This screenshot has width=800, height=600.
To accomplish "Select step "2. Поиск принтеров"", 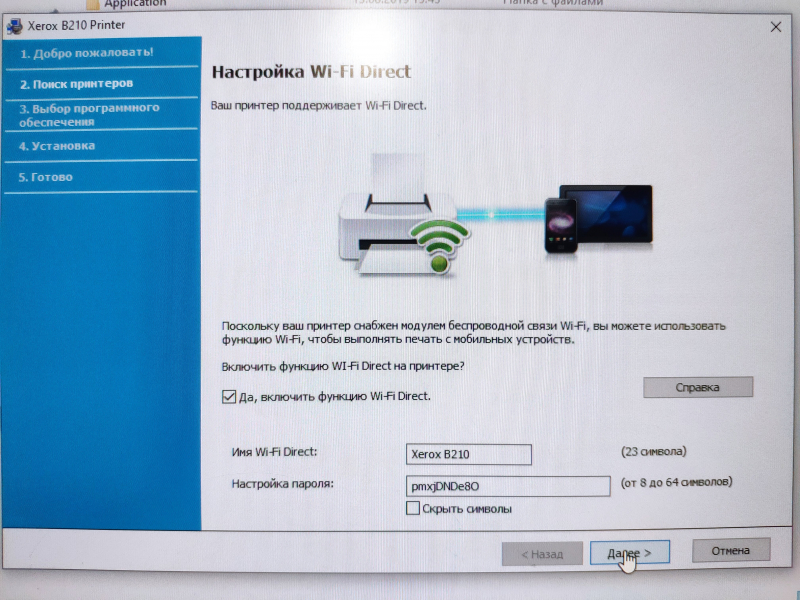I will [76, 84].
